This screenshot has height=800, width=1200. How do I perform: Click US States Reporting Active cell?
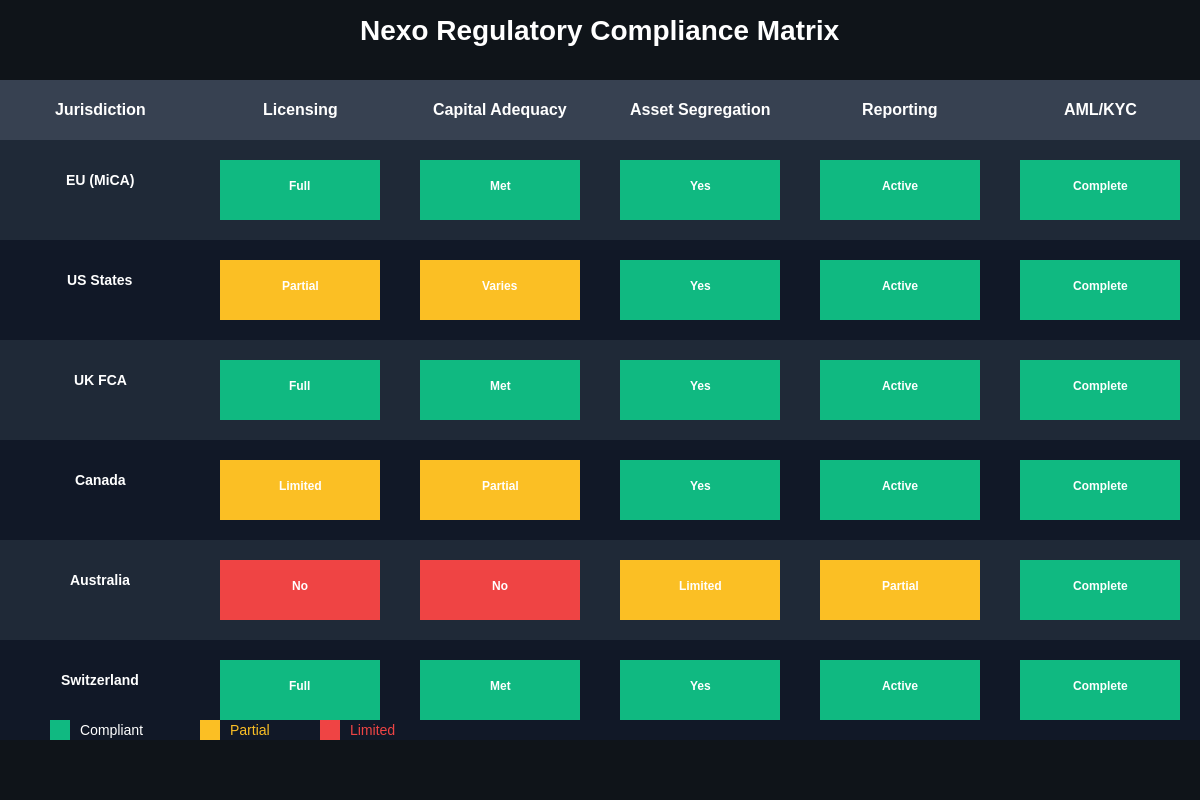point(900,290)
